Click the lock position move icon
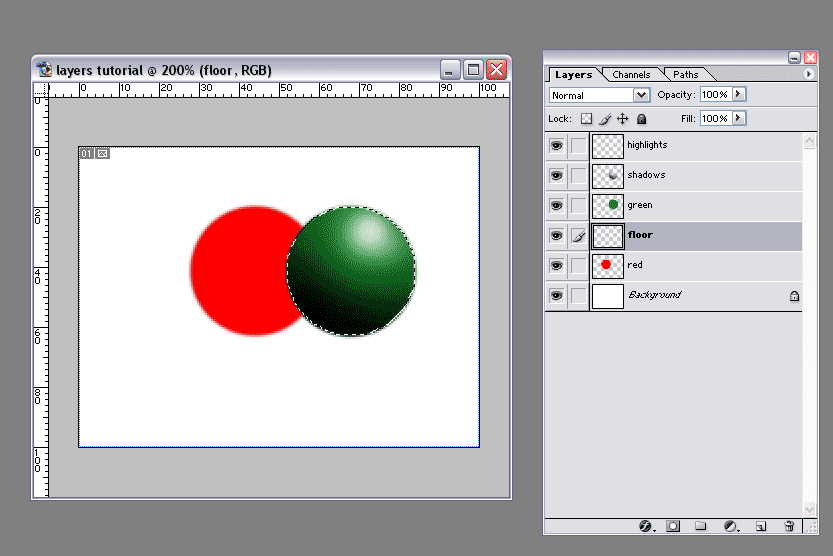The width and height of the screenshot is (833, 556). point(622,119)
